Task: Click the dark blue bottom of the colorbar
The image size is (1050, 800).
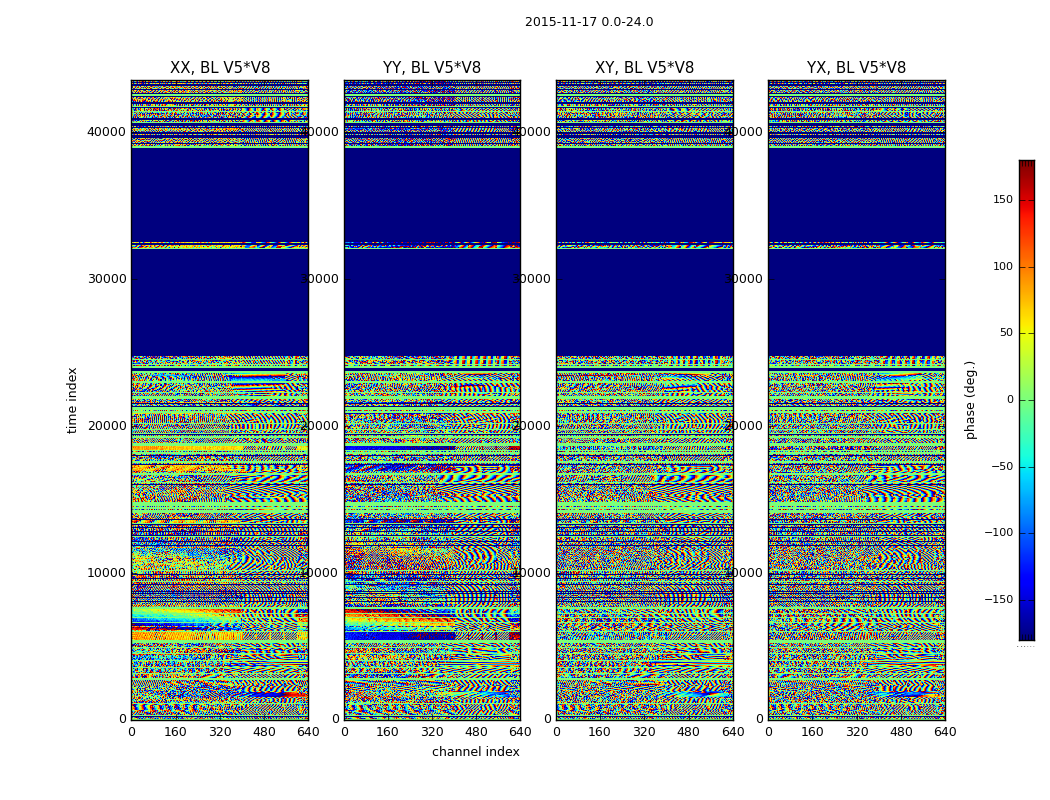Action: 1026,634
